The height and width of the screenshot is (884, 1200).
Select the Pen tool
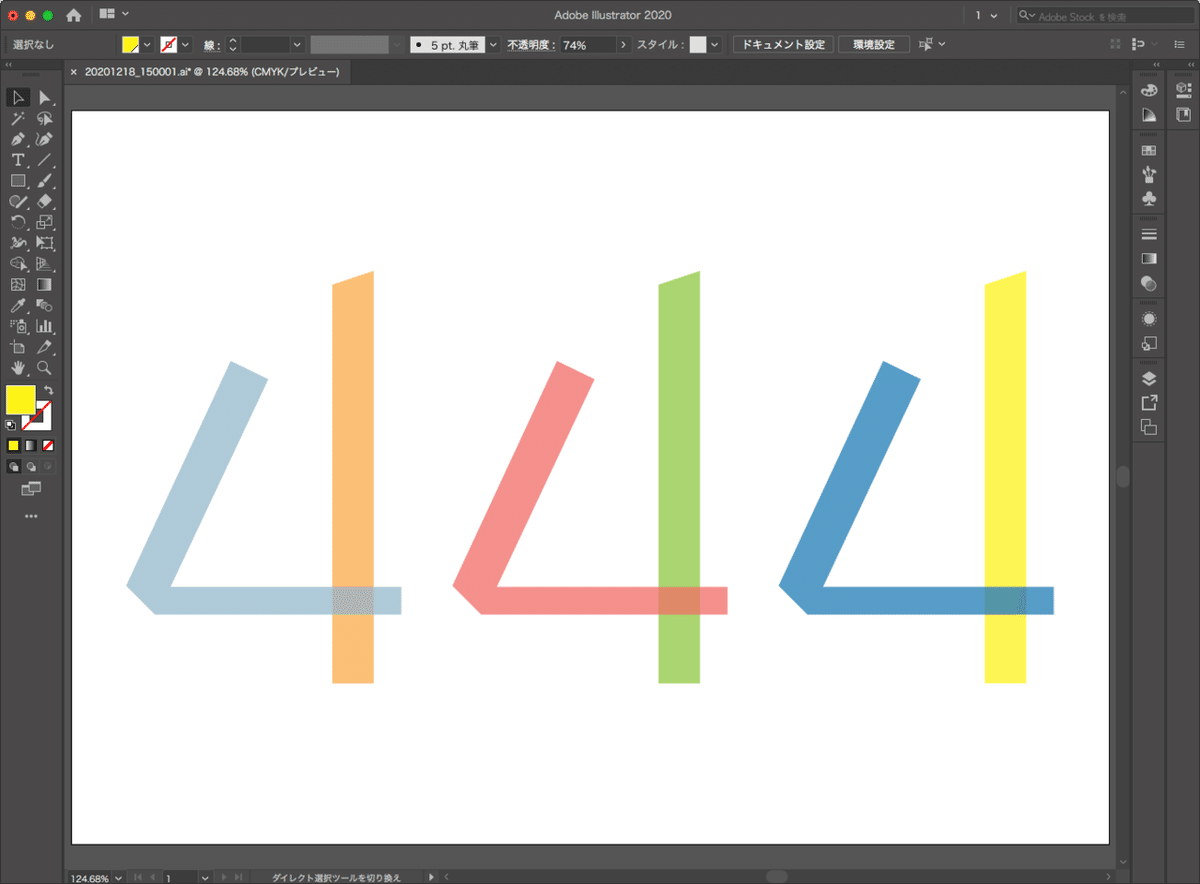(18, 139)
